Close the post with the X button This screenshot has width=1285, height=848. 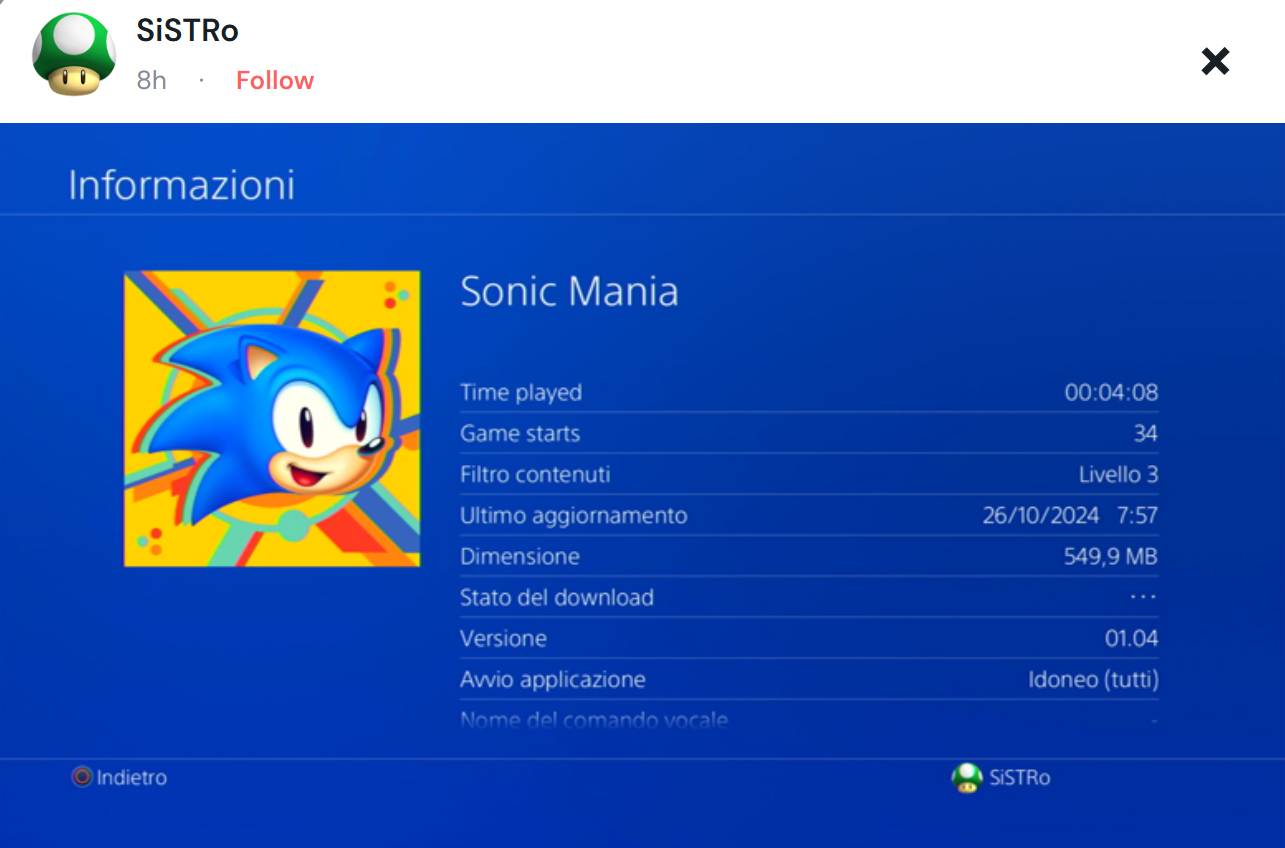tap(1215, 62)
